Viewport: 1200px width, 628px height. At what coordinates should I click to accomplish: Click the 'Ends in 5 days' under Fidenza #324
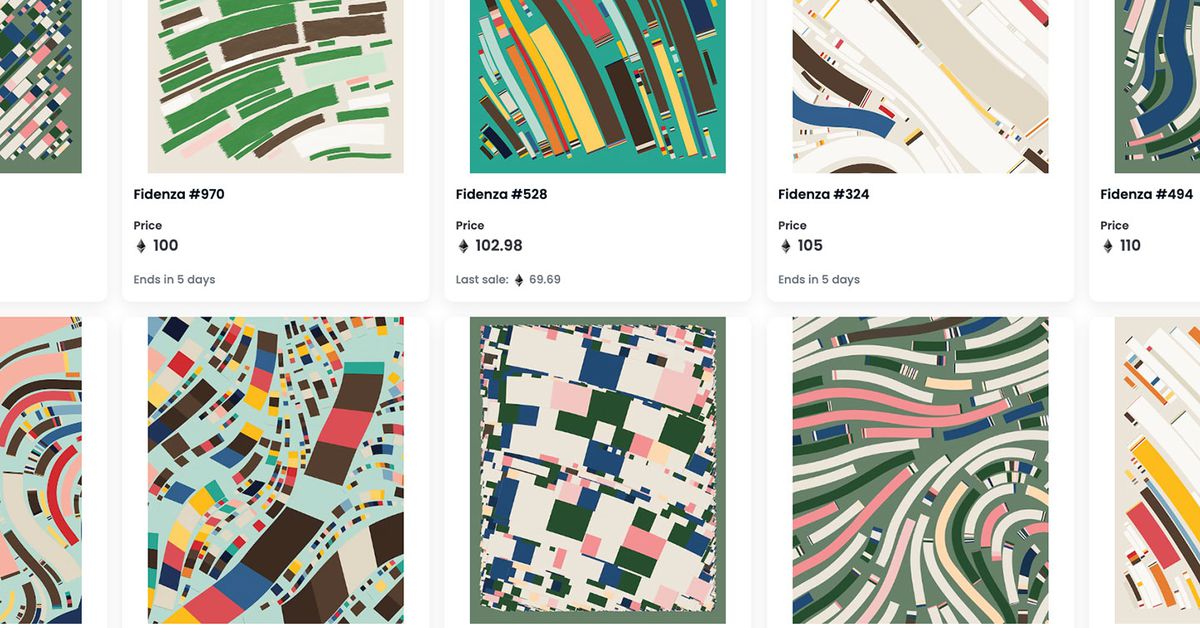819,280
